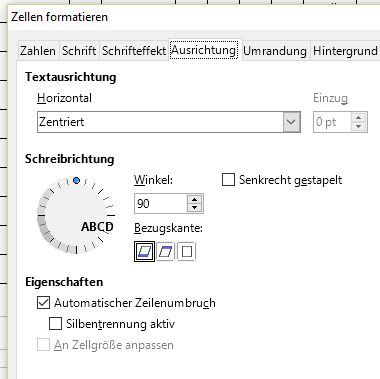Viewport: 380px width, 379px height.
Task: Open the Horizontal alignment dropdown arrow
Action: pos(291,122)
